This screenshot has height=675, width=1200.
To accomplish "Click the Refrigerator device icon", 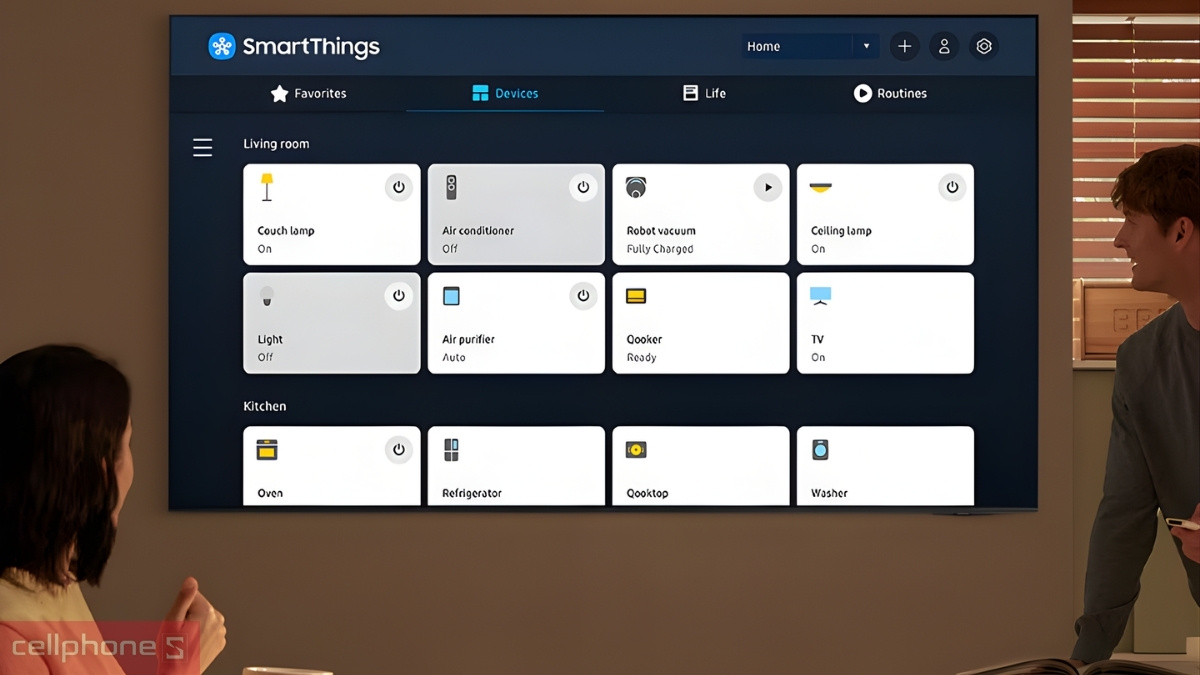I will click(452, 450).
